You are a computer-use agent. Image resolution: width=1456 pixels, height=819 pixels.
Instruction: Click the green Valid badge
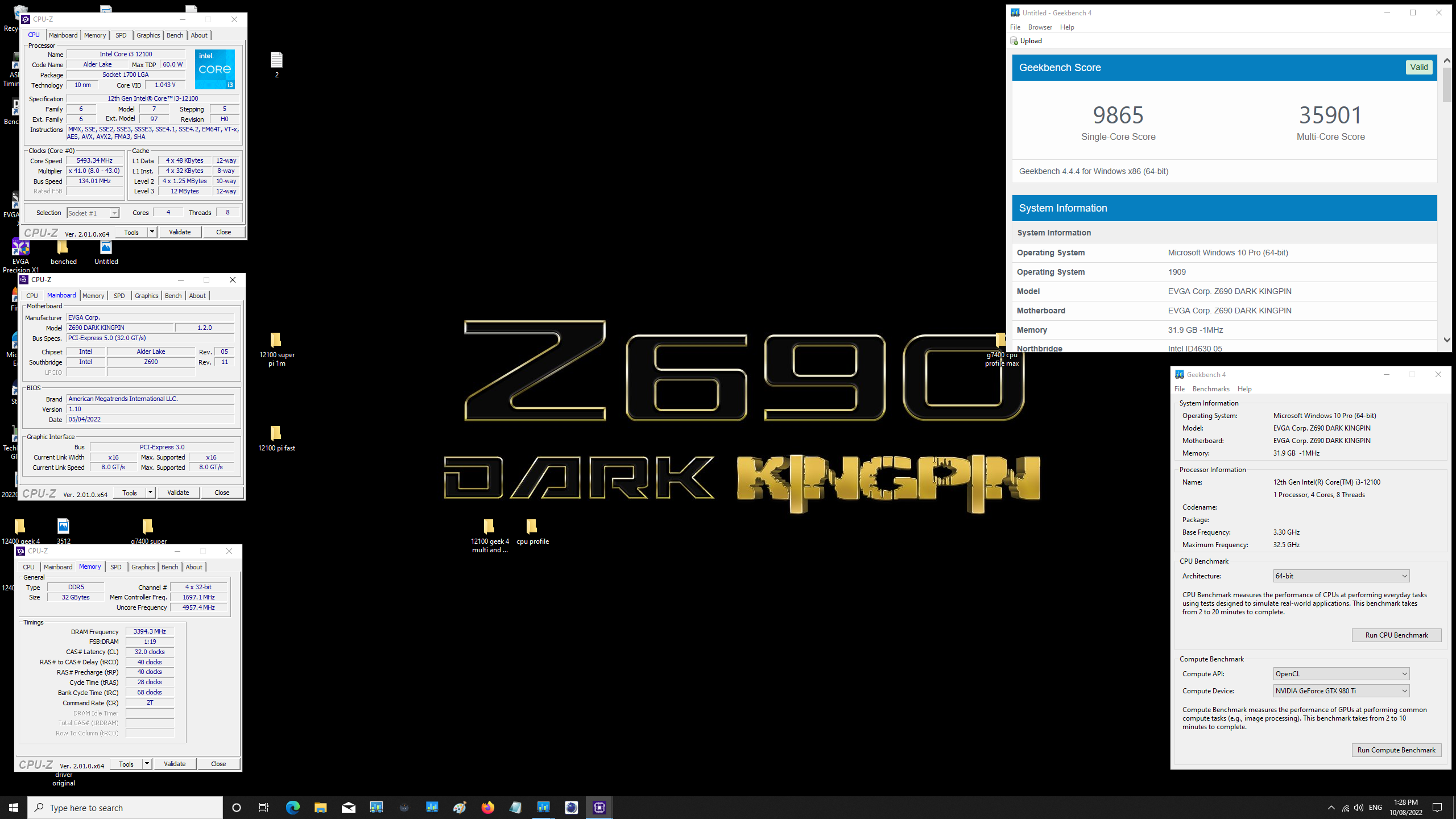click(x=1418, y=67)
